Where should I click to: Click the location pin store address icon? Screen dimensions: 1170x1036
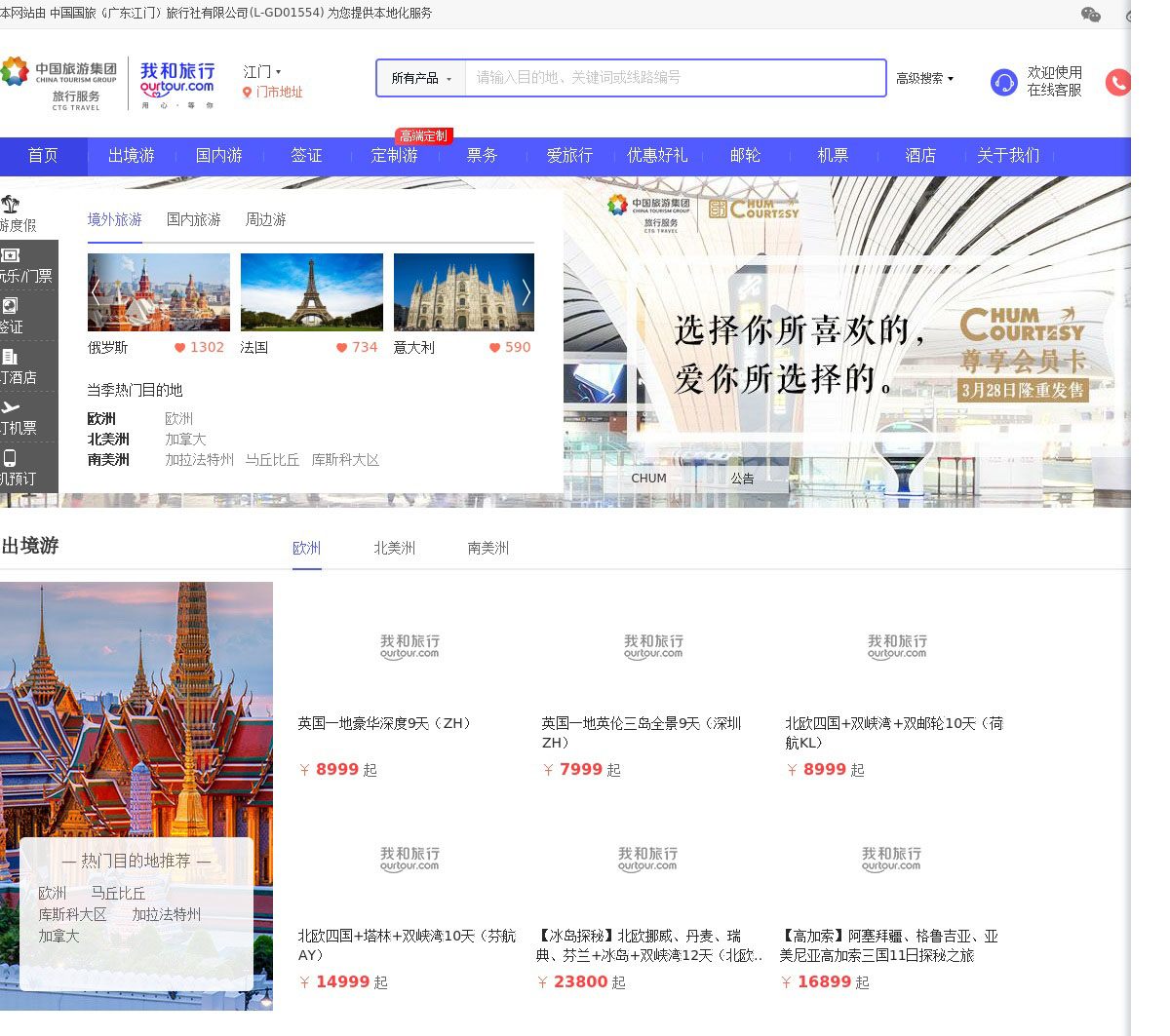[x=248, y=93]
